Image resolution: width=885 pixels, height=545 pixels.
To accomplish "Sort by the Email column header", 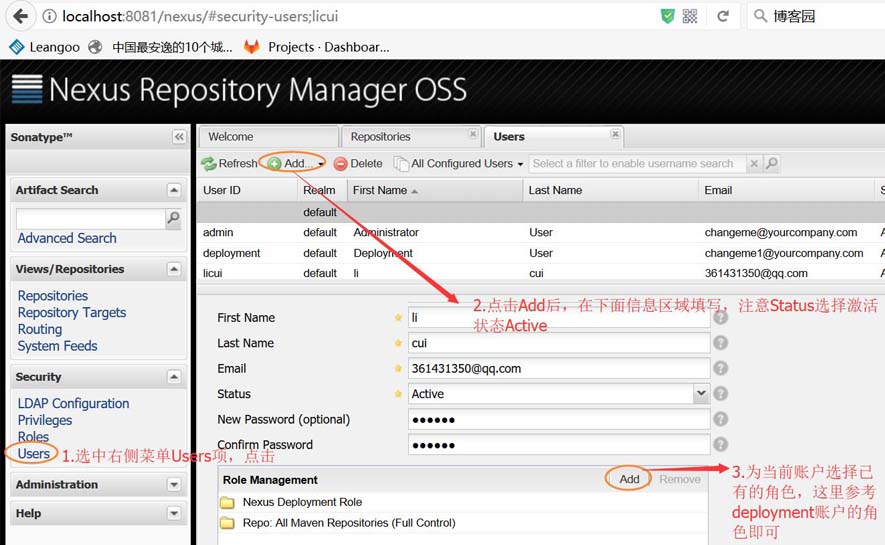I will pyautogui.click(x=786, y=190).
